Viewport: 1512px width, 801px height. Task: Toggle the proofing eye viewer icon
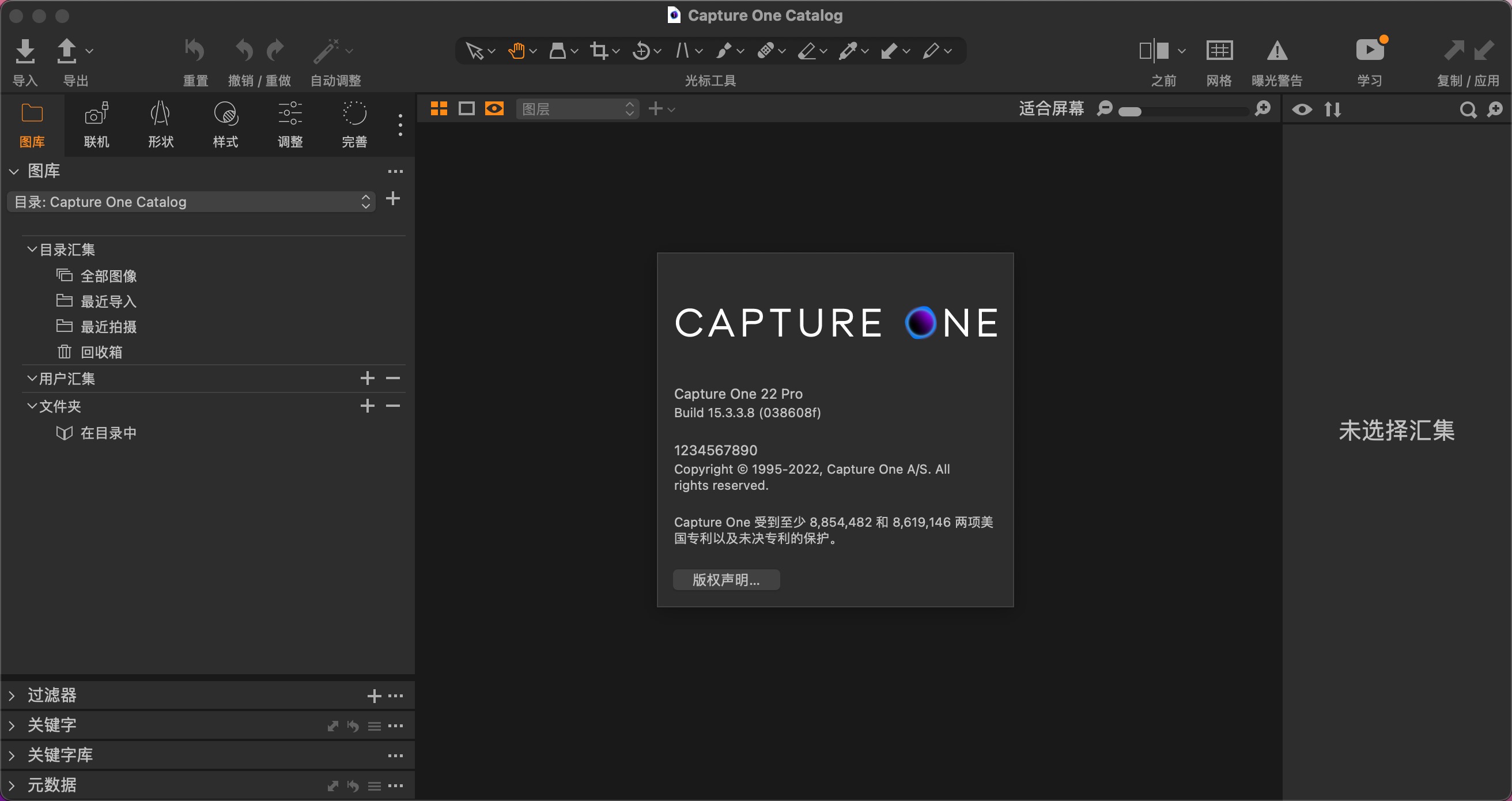(x=494, y=108)
